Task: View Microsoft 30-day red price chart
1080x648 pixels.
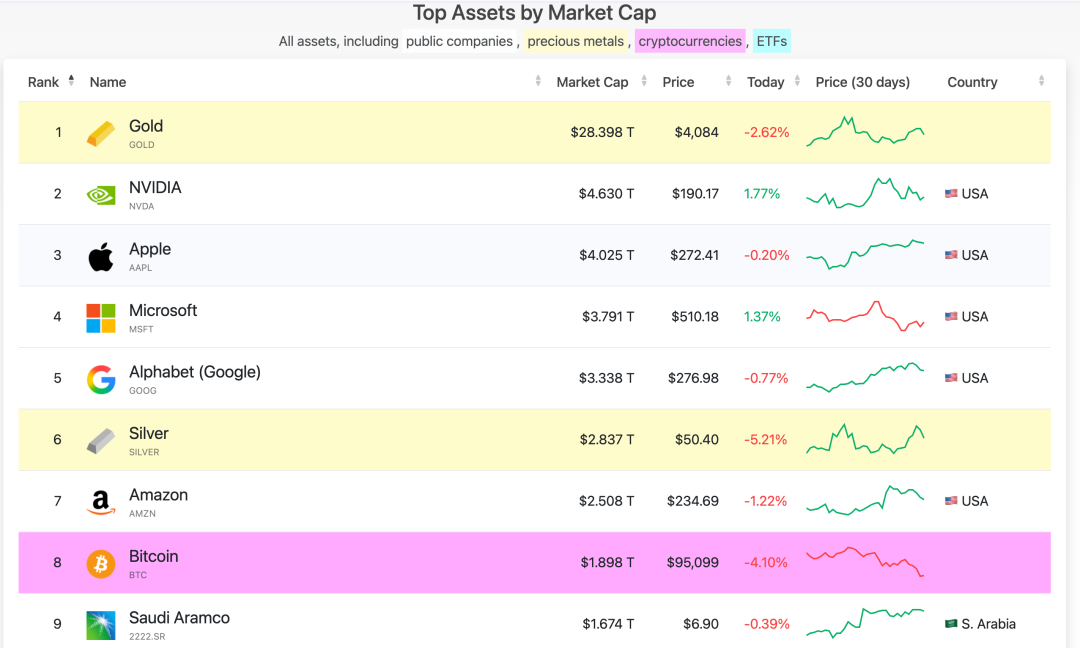Action: click(865, 316)
